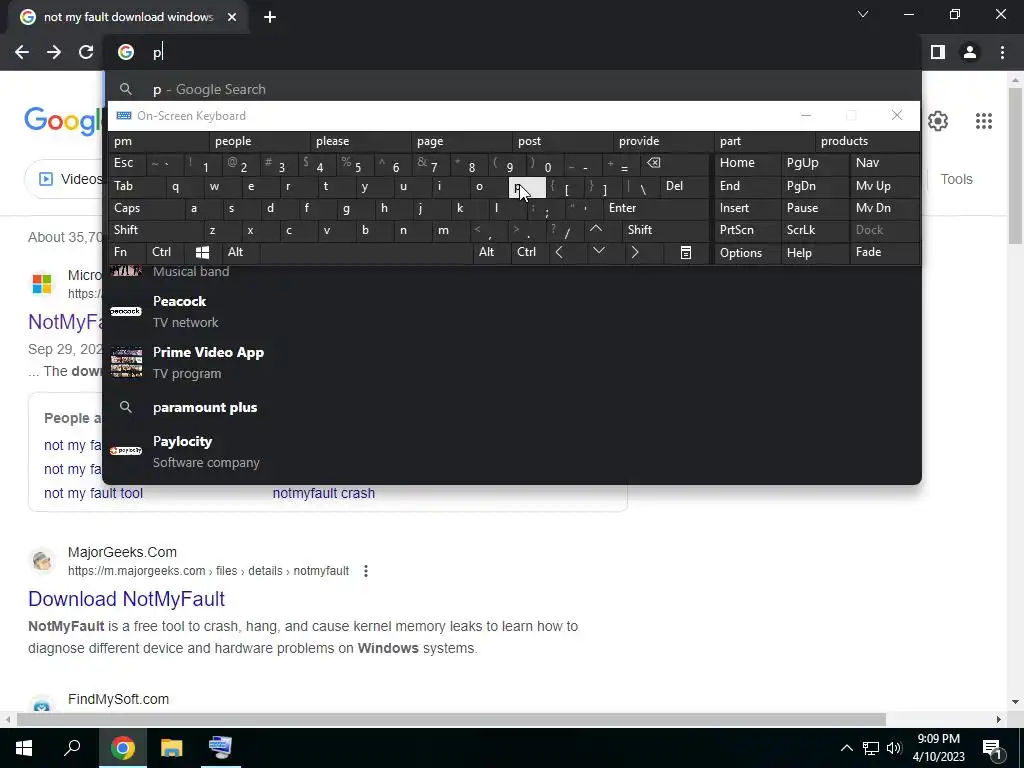Click the context menu key on keyboard
1024x768 pixels.
[x=686, y=252]
